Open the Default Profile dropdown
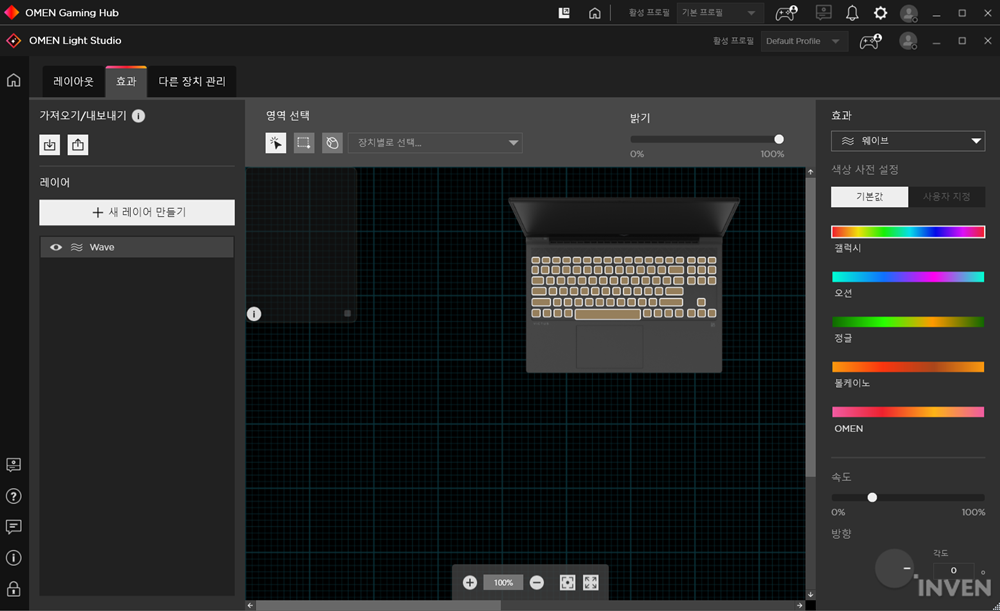1000x611 pixels. pos(804,41)
